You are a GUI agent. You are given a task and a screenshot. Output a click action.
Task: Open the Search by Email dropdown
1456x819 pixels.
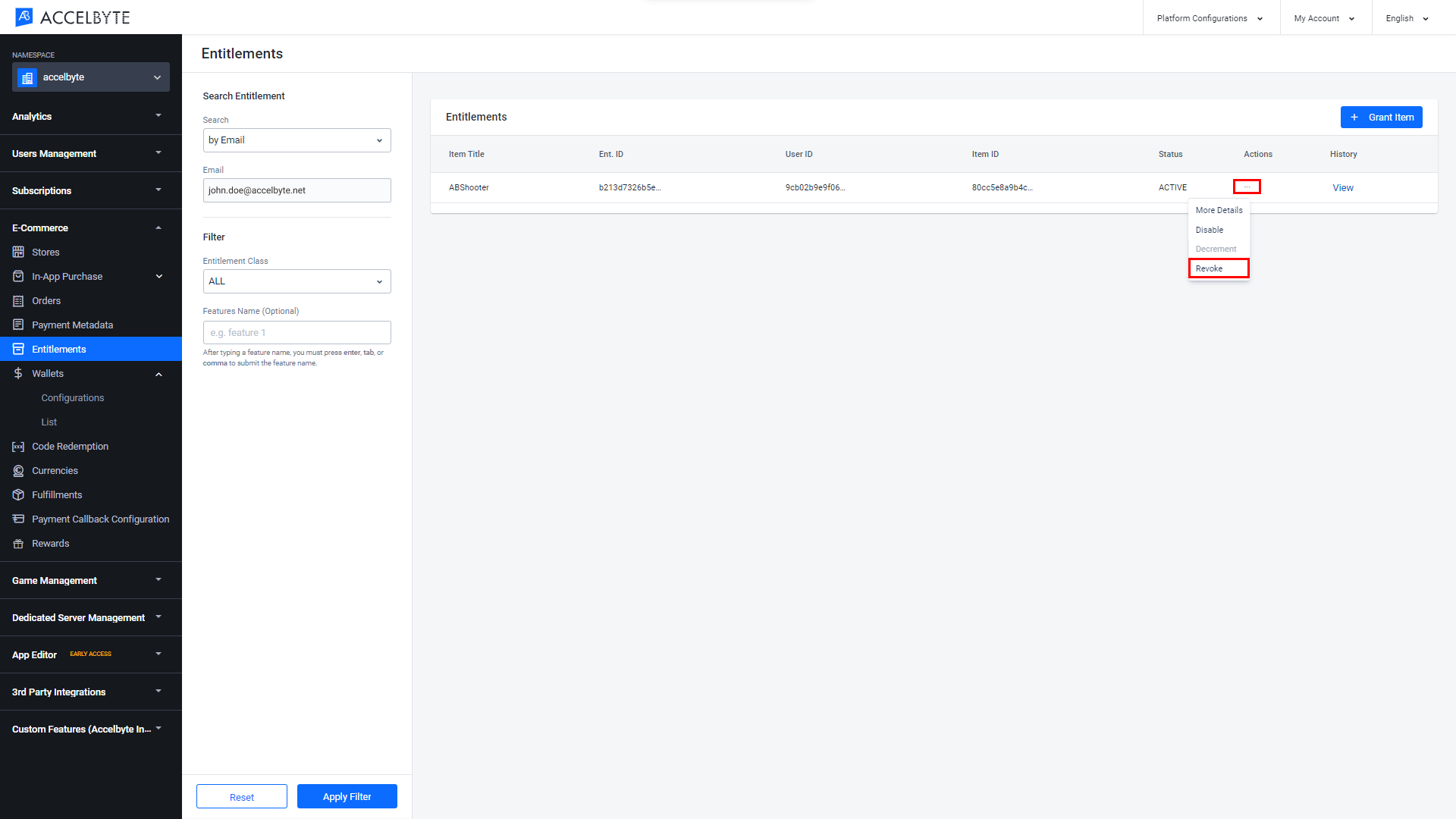click(296, 139)
